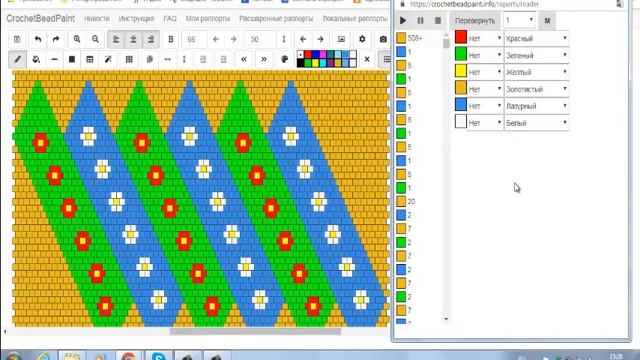Open Нет dropdown in Желтый row

pos(485,72)
